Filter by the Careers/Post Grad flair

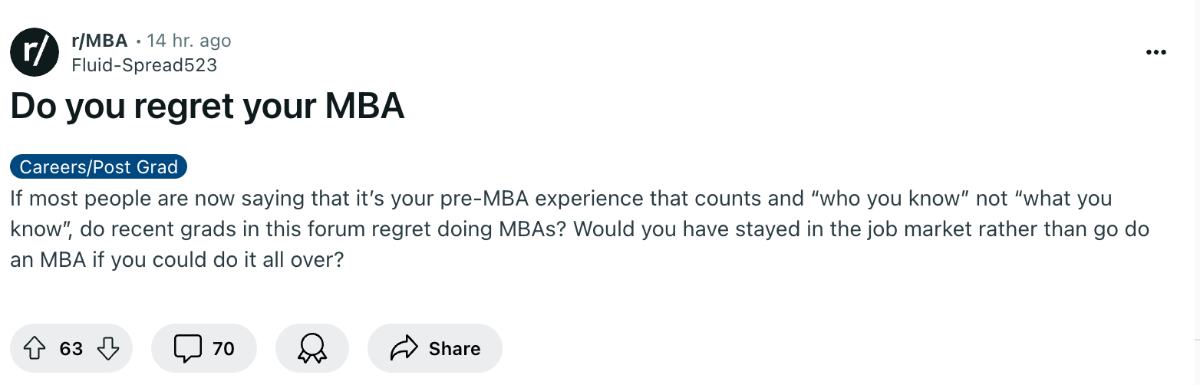coord(99,167)
